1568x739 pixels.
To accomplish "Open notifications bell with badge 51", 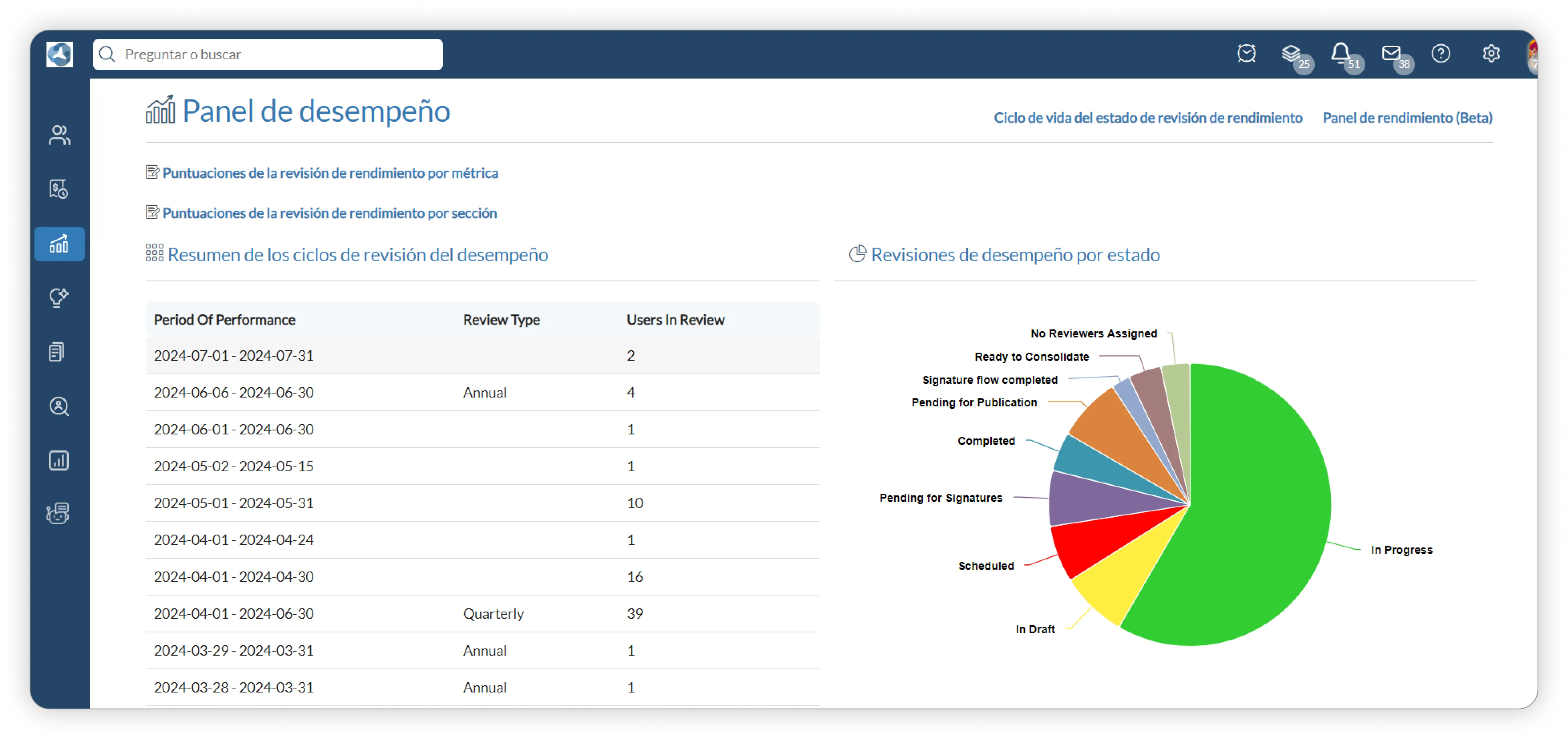I will pyautogui.click(x=1340, y=54).
